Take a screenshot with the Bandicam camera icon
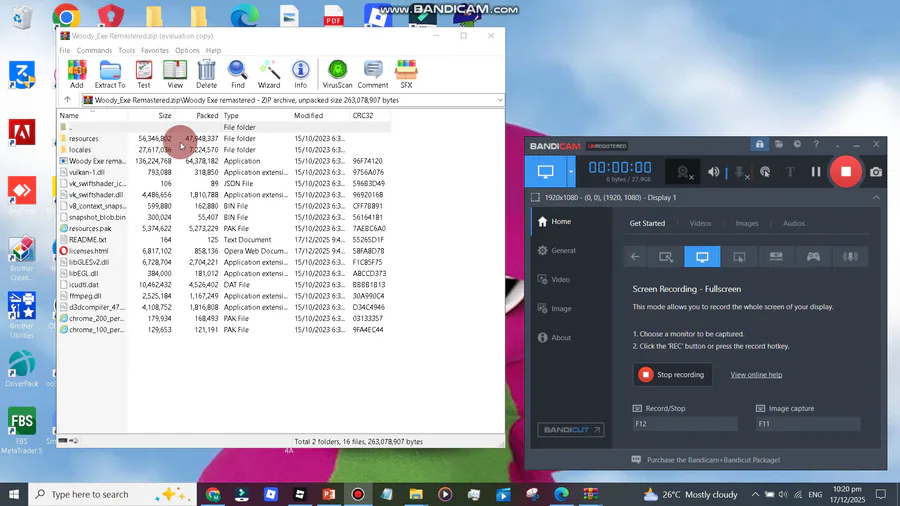 click(x=876, y=172)
